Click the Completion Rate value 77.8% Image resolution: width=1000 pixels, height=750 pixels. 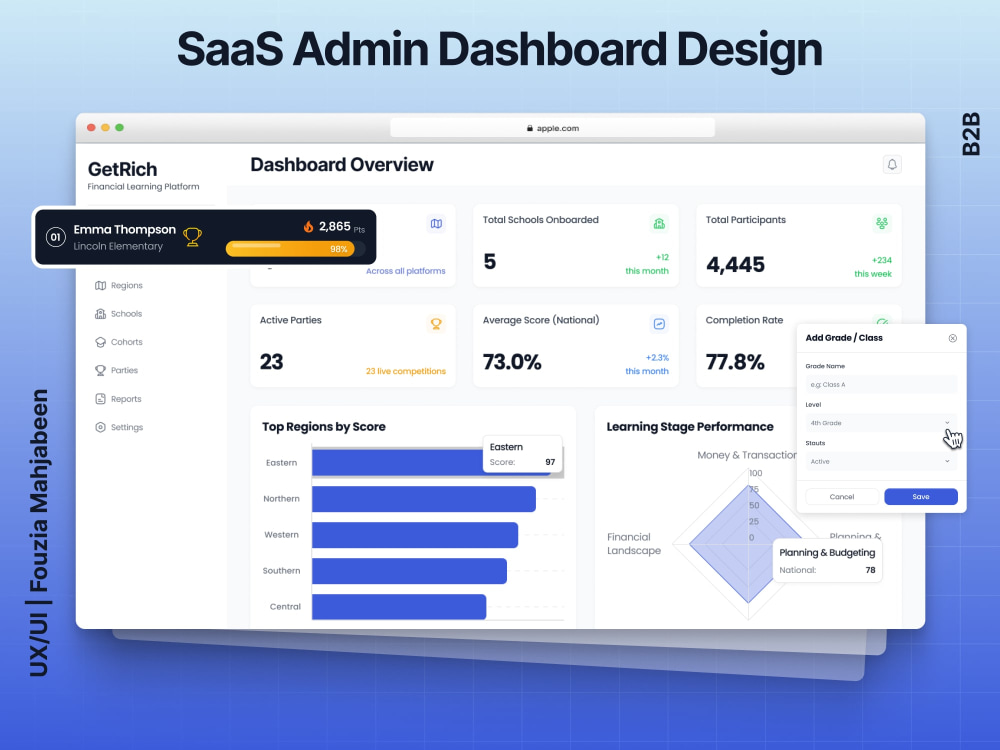pyautogui.click(x=735, y=362)
